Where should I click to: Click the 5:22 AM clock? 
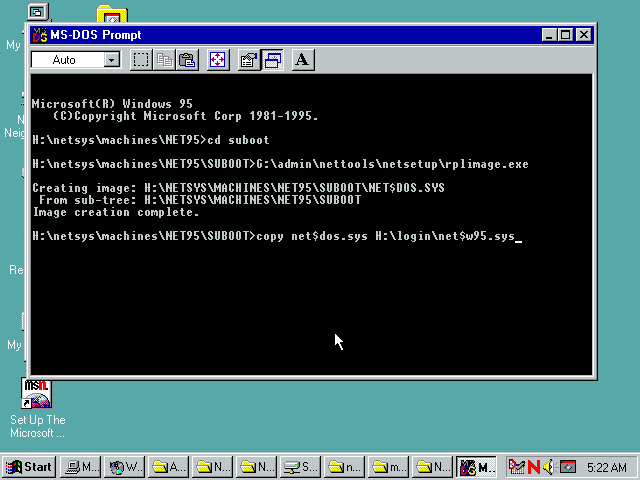pyautogui.click(x=607, y=467)
